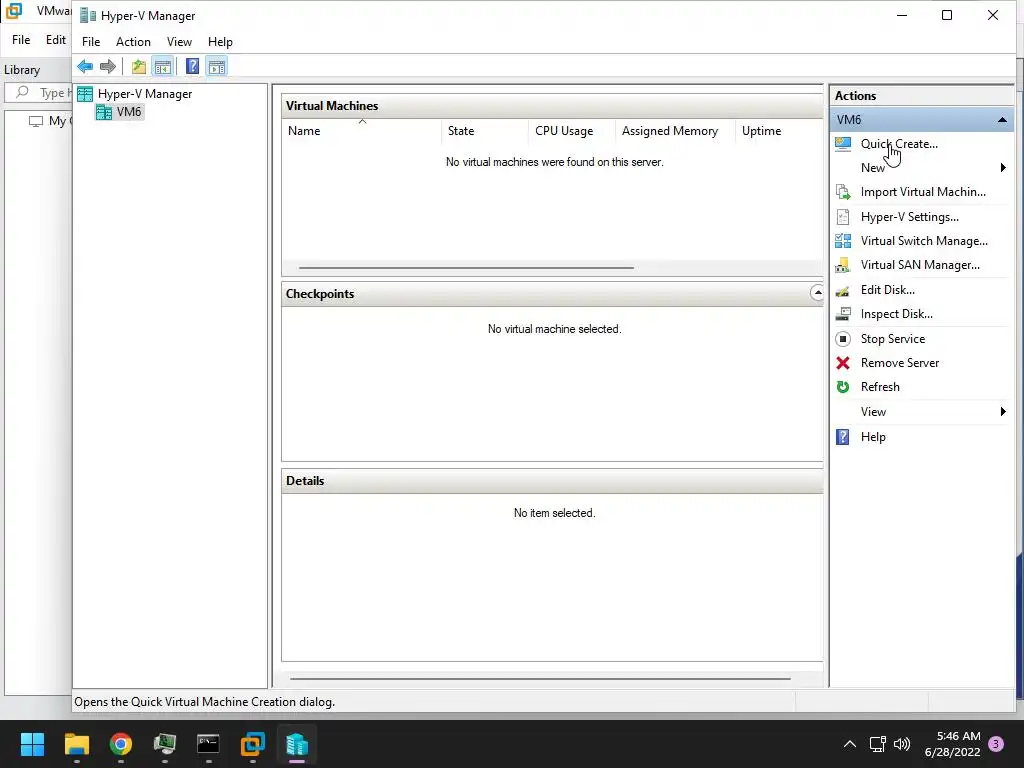The width and height of the screenshot is (1024, 768).
Task: Click the Virtual SAN Manager icon
Action: (843, 265)
